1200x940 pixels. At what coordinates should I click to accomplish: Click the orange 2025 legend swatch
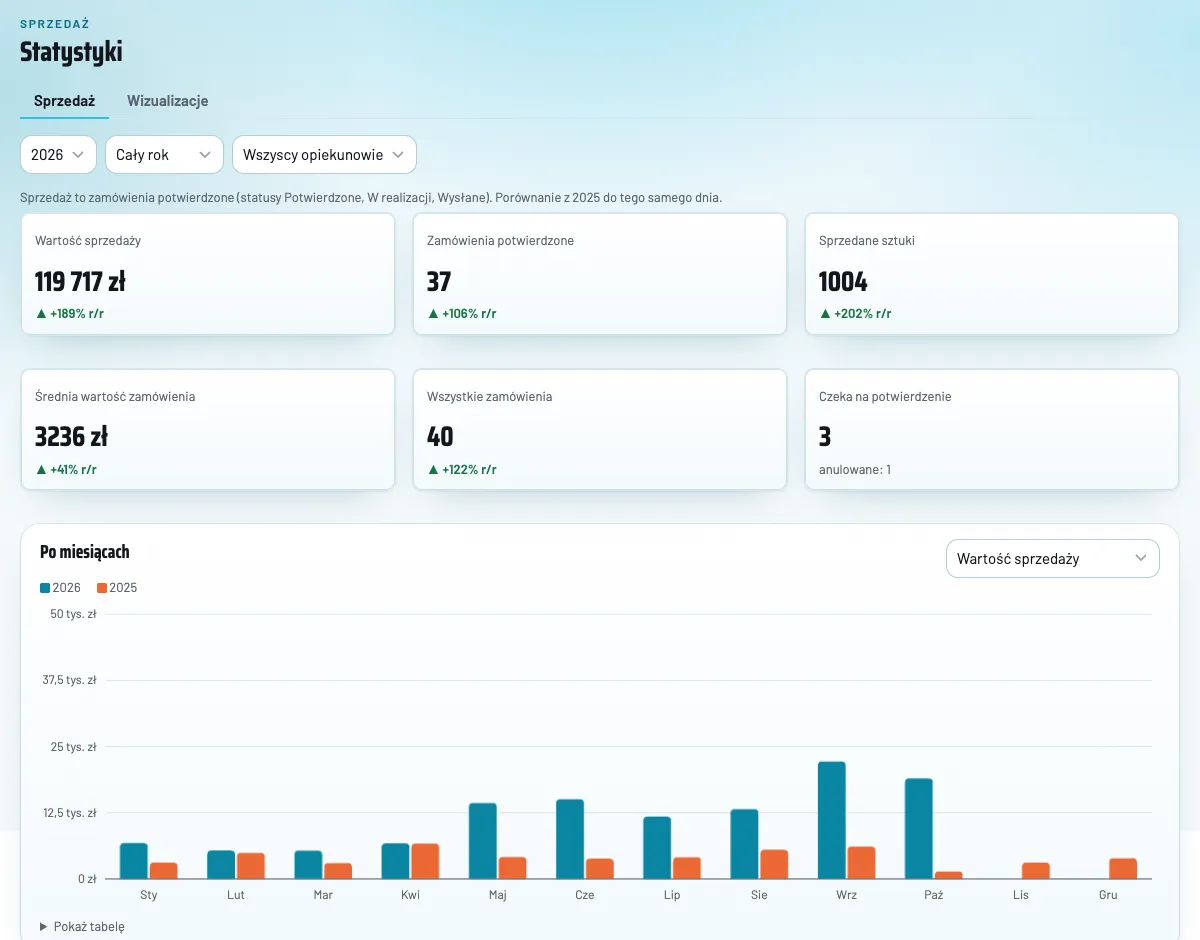pyautogui.click(x=102, y=588)
